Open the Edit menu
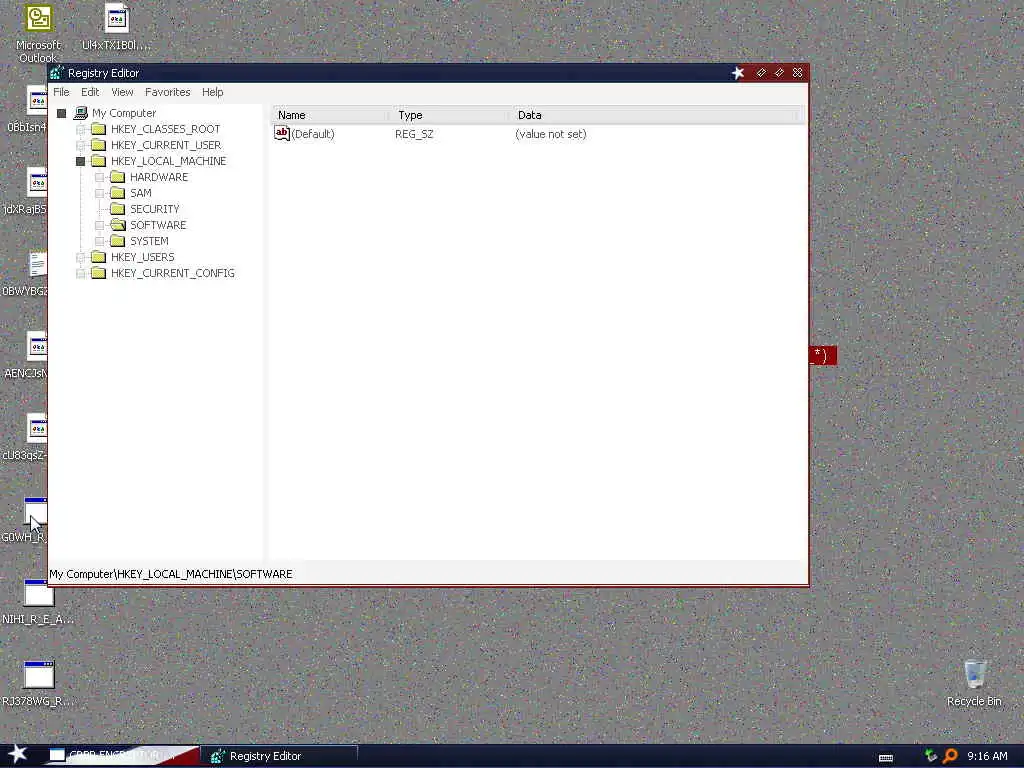Viewport: 1024px width, 768px height. (x=90, y=92)
